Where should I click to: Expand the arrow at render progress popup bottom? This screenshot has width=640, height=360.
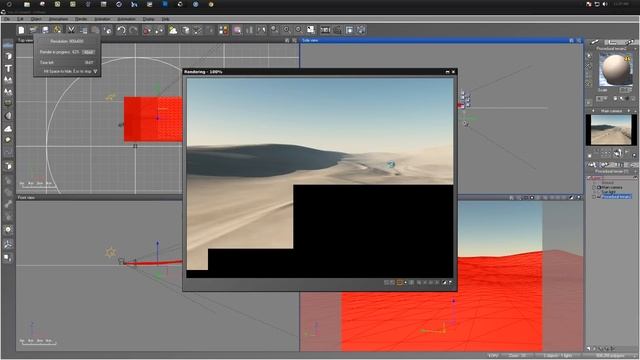(95, 71)
